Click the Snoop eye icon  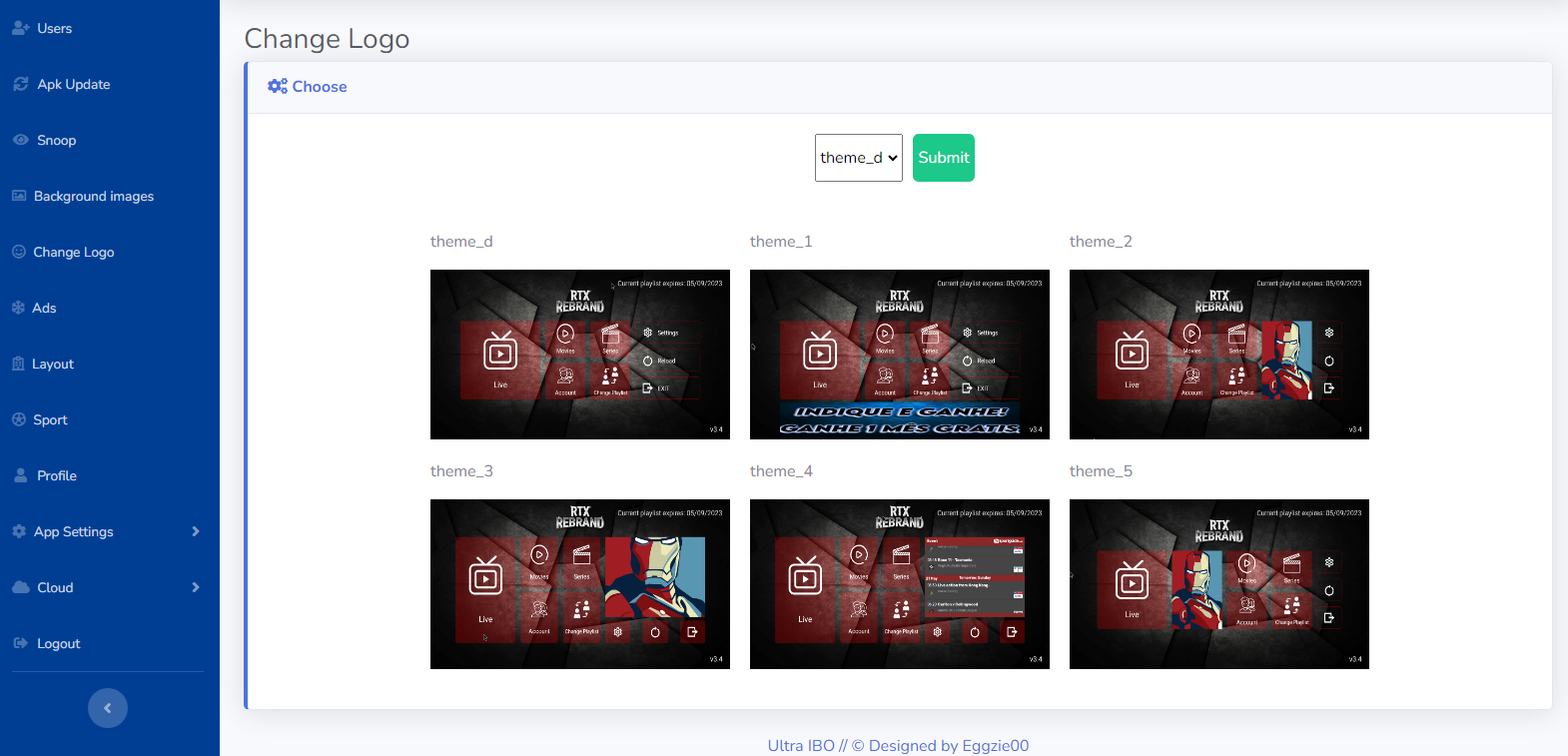[x=20, y=140]
